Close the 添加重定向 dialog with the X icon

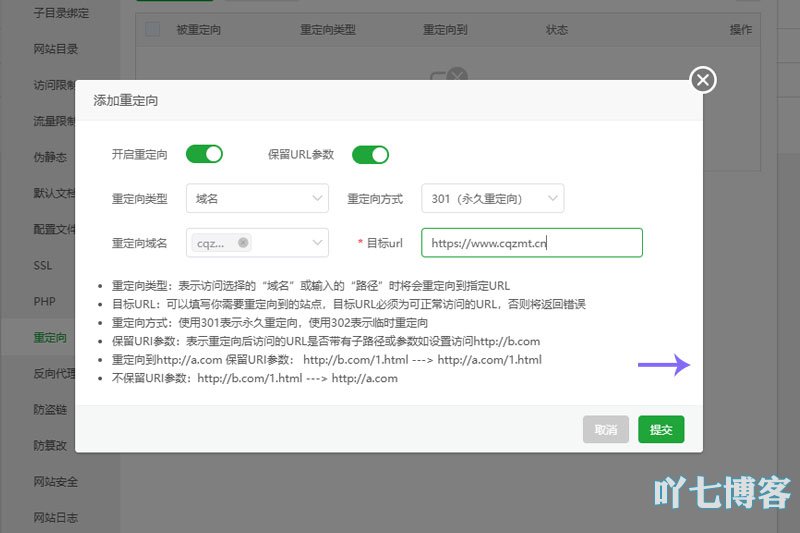703,80
